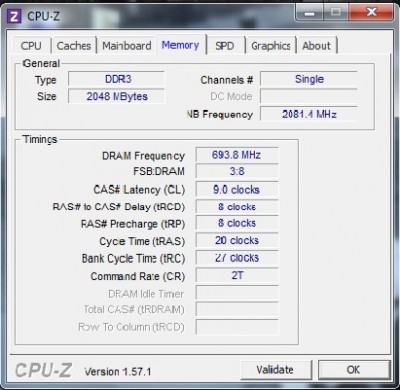Click the empty DRAM Idle Timer field

click(x=237, y=293)
